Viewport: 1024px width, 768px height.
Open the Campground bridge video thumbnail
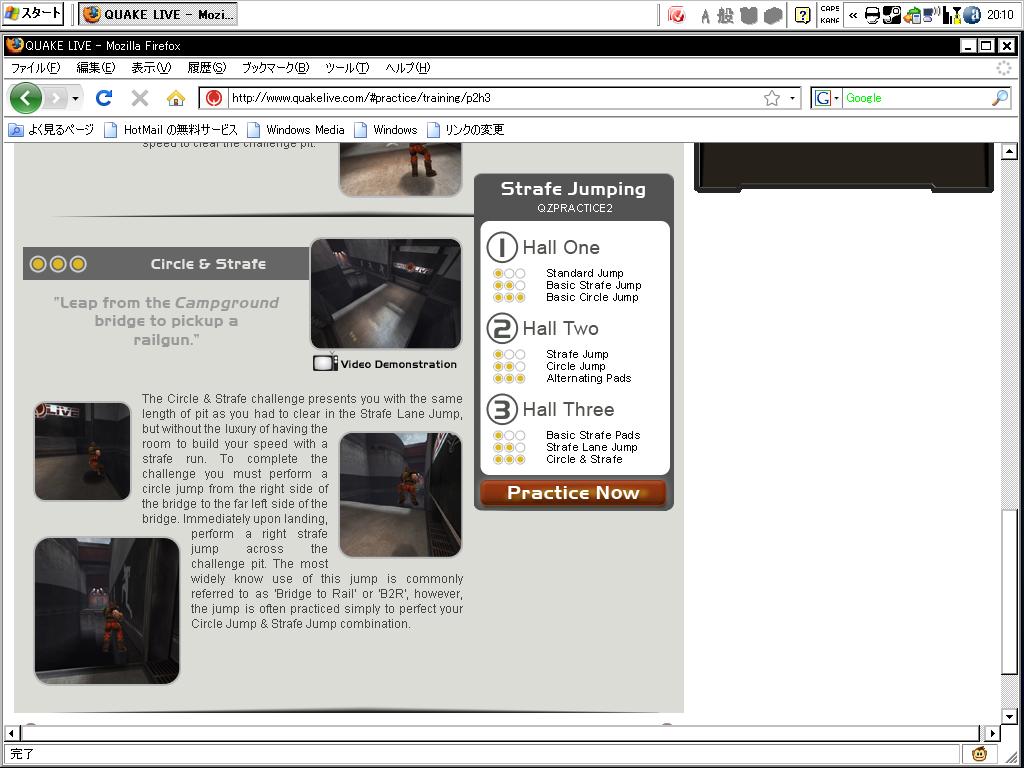click(385, 293)
